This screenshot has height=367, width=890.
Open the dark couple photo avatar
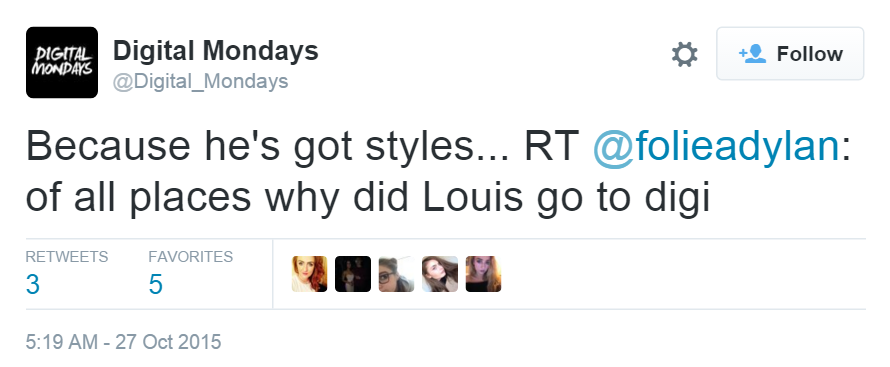(x=352, y=274)
